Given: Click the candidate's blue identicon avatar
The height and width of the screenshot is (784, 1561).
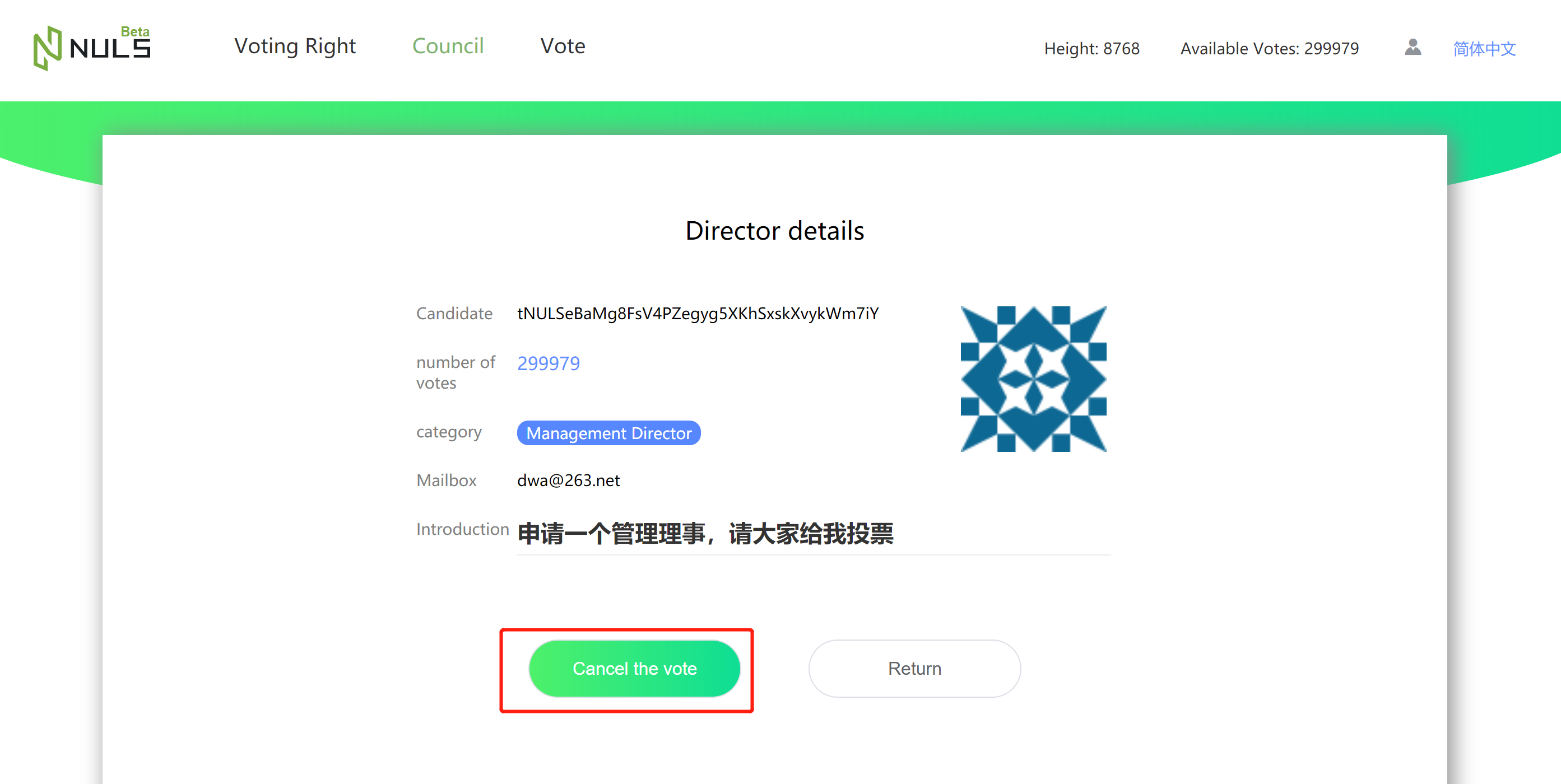Looking at the screenshot, I should [1033, 379].
